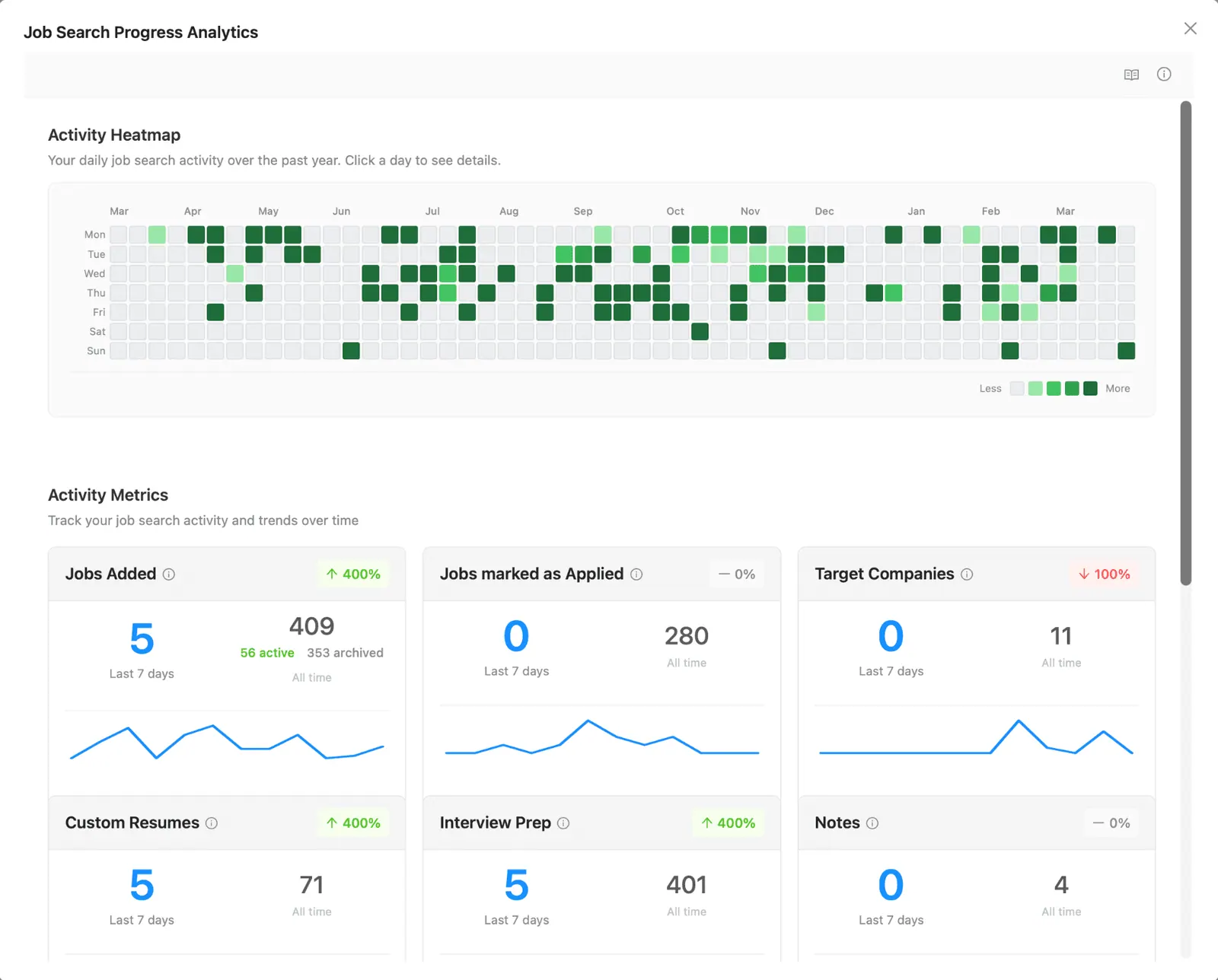Click the 409 all-time jobs value
This screenshot has height=980, width=1218.
pyautogui.click(x=311, y=626)
